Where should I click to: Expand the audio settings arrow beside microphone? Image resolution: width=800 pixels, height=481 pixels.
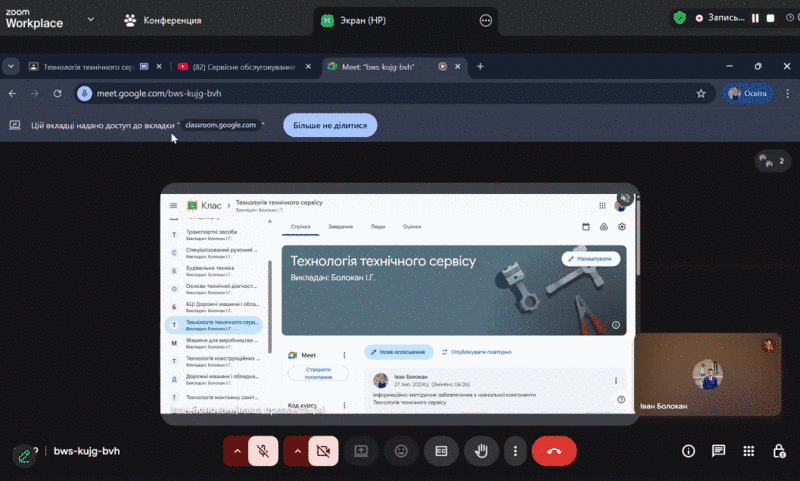[x=236, y=451]
